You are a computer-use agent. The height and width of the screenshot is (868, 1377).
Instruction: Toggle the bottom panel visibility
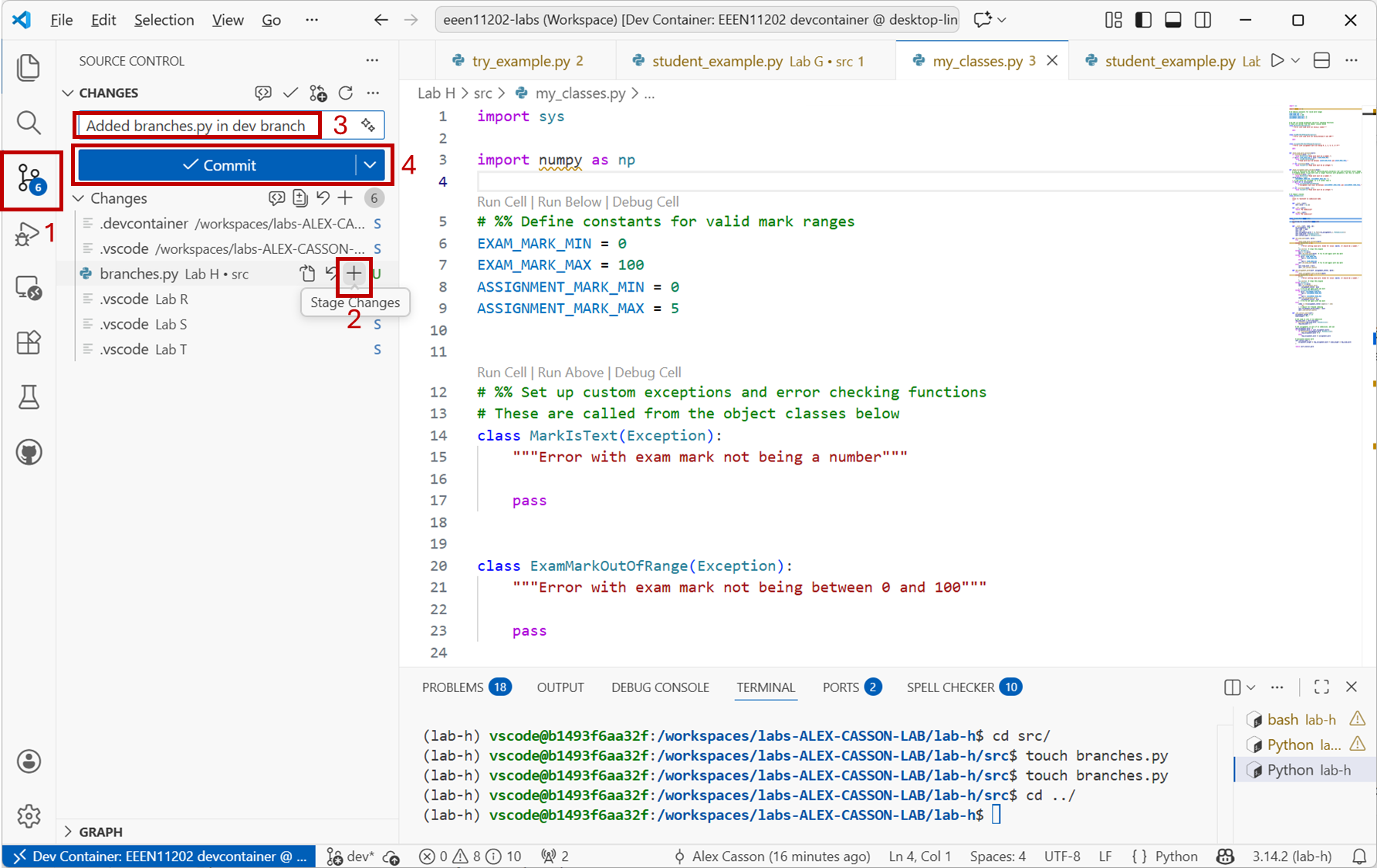coord(1172,20)
